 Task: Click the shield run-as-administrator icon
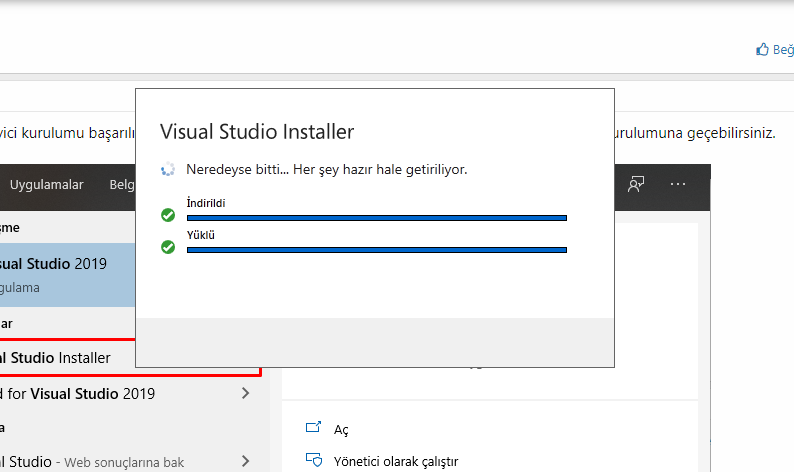[314, 460]
